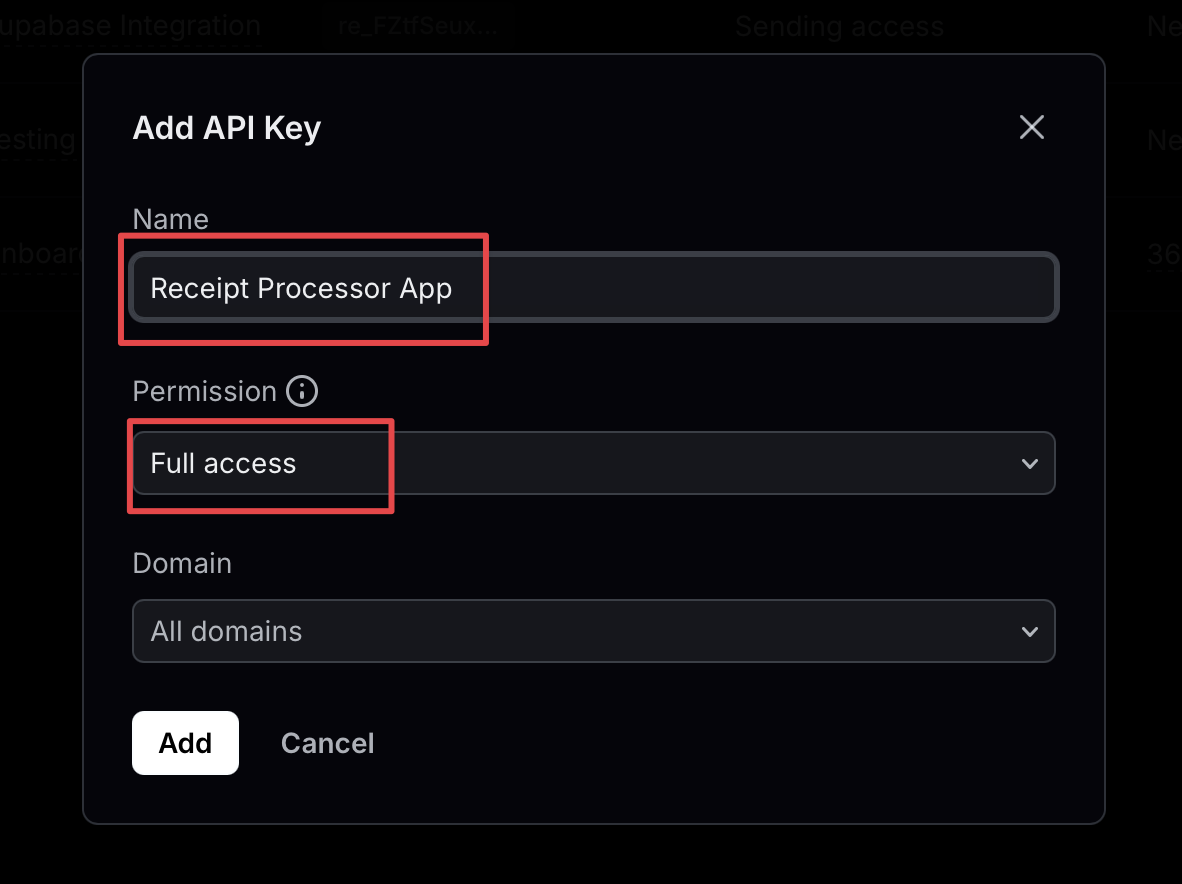The height and width of the screenshot is (884, 1182).
Task: Click the Name field label
Action: [x=170, y=219]
